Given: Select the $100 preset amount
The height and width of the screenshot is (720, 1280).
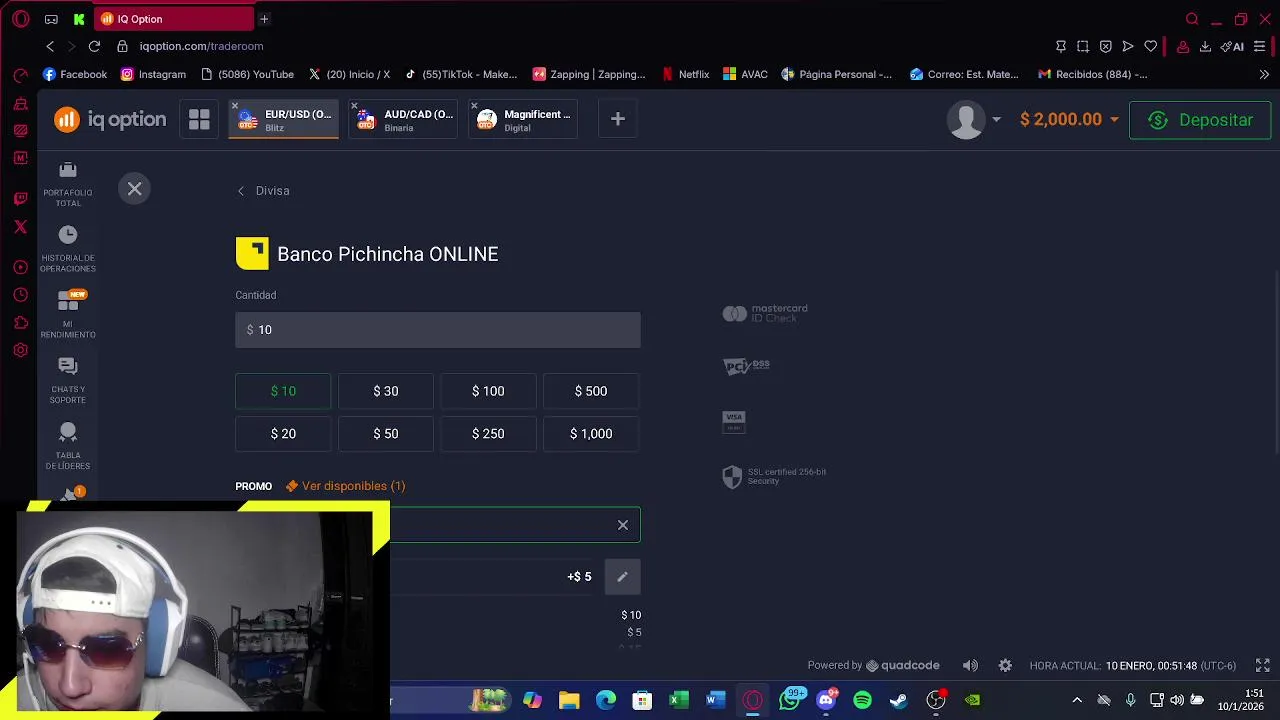Looking at the screenshot, I should tap(488, 391).
